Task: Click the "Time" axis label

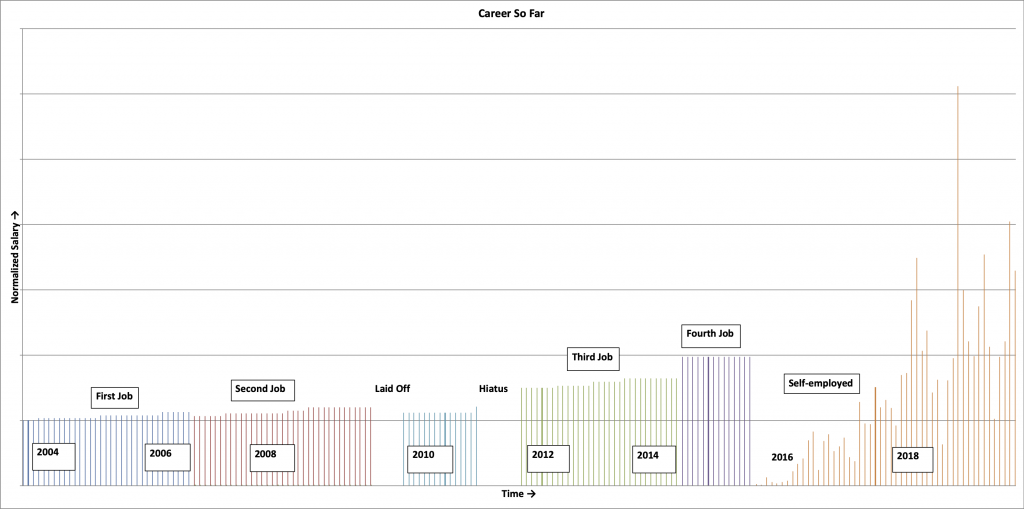Action: tap(519, 494)
